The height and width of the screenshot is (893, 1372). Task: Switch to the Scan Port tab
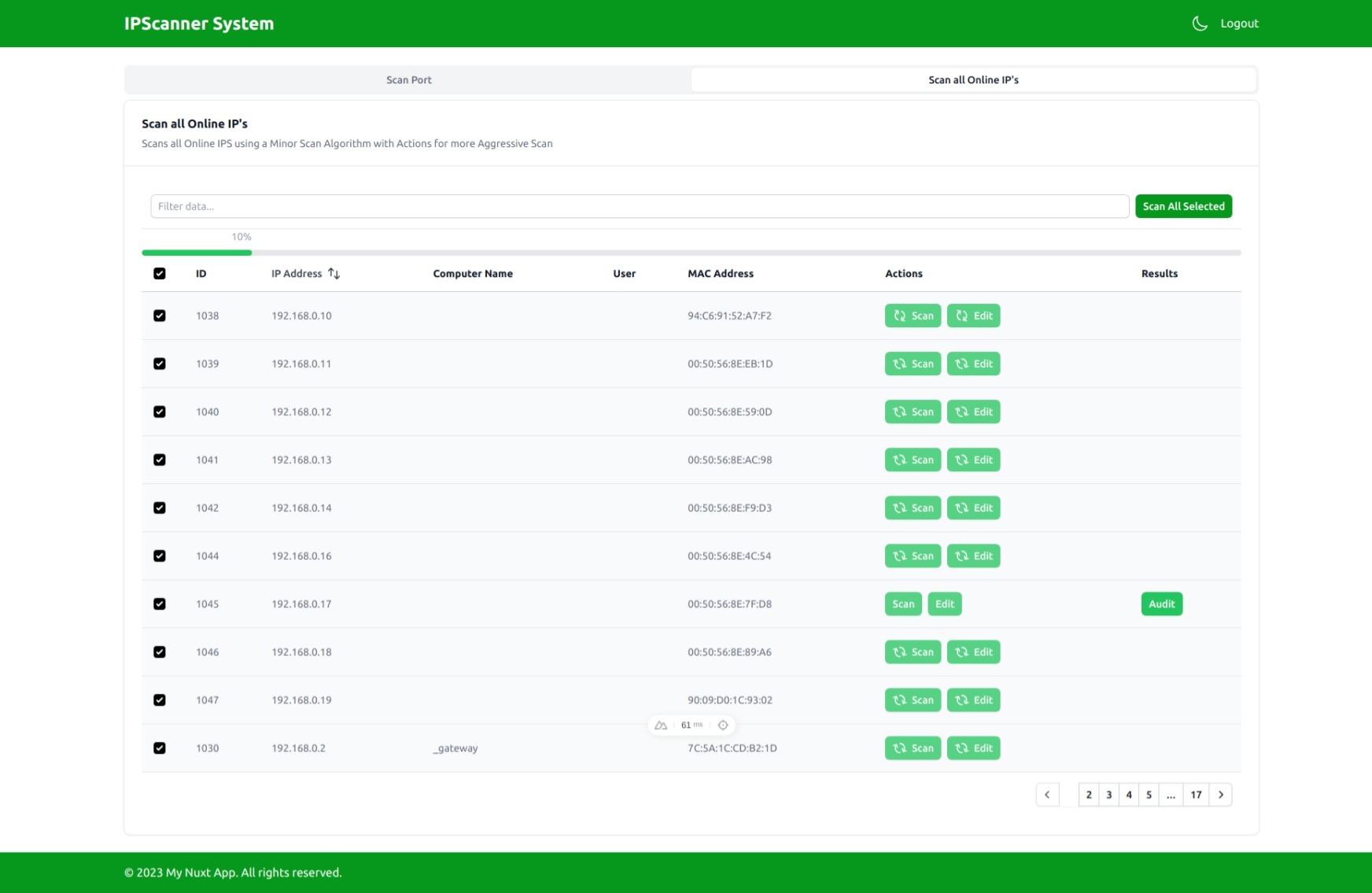408,80
